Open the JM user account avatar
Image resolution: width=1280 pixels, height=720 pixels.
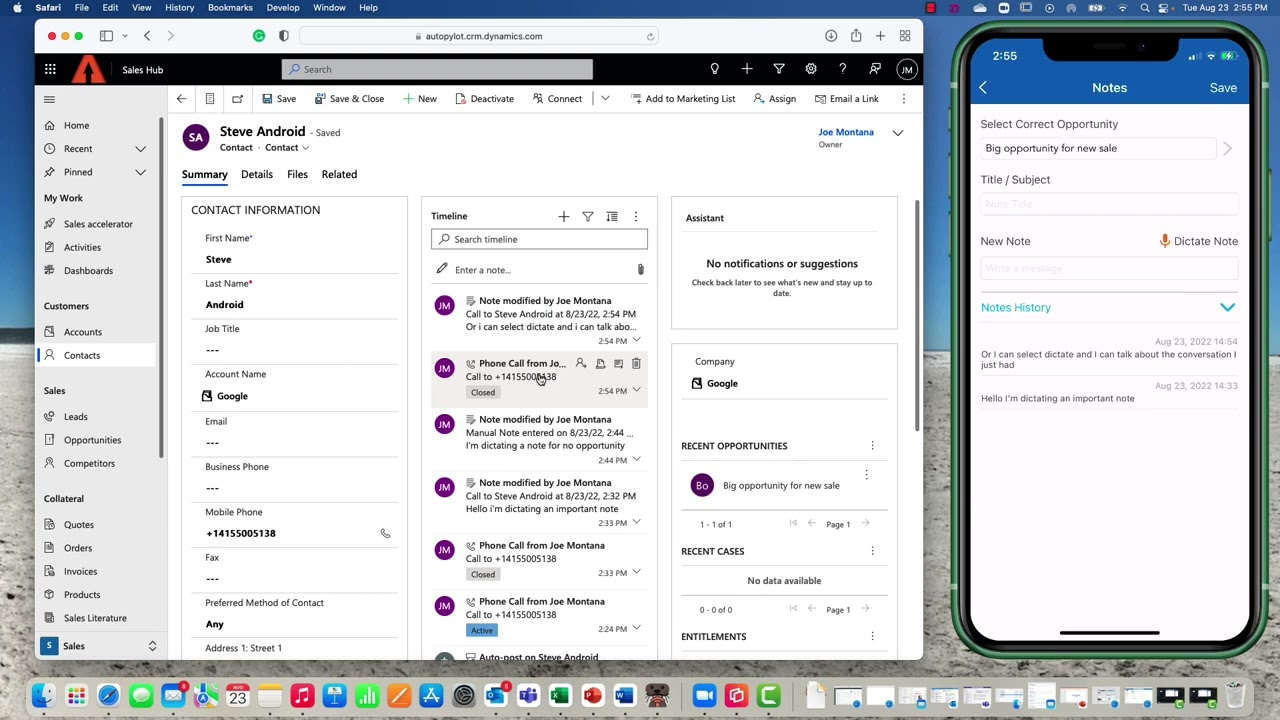tap(906, 69)
